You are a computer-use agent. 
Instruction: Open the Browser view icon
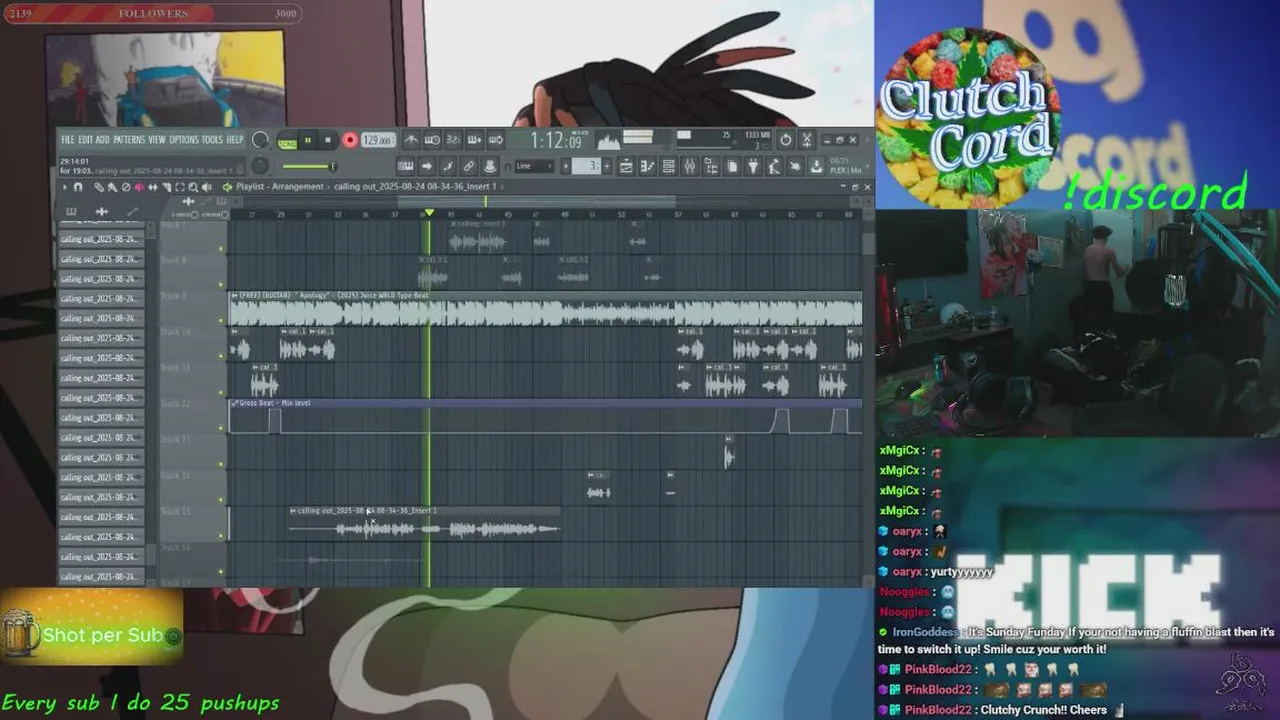711,166
